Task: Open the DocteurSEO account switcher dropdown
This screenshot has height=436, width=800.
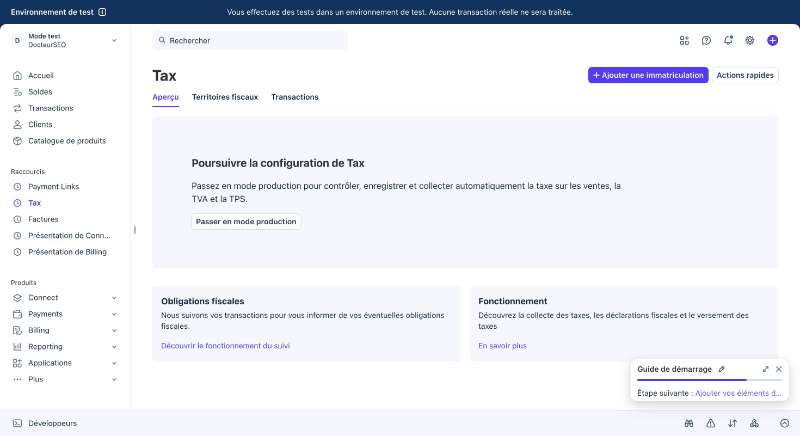Action: (x=65, y=40)
